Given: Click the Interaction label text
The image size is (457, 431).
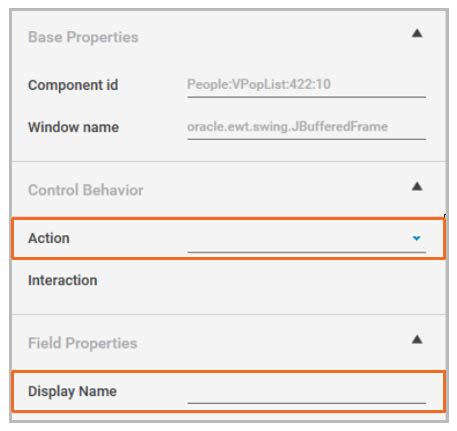Looking at the screenshot, I should 63,280.
